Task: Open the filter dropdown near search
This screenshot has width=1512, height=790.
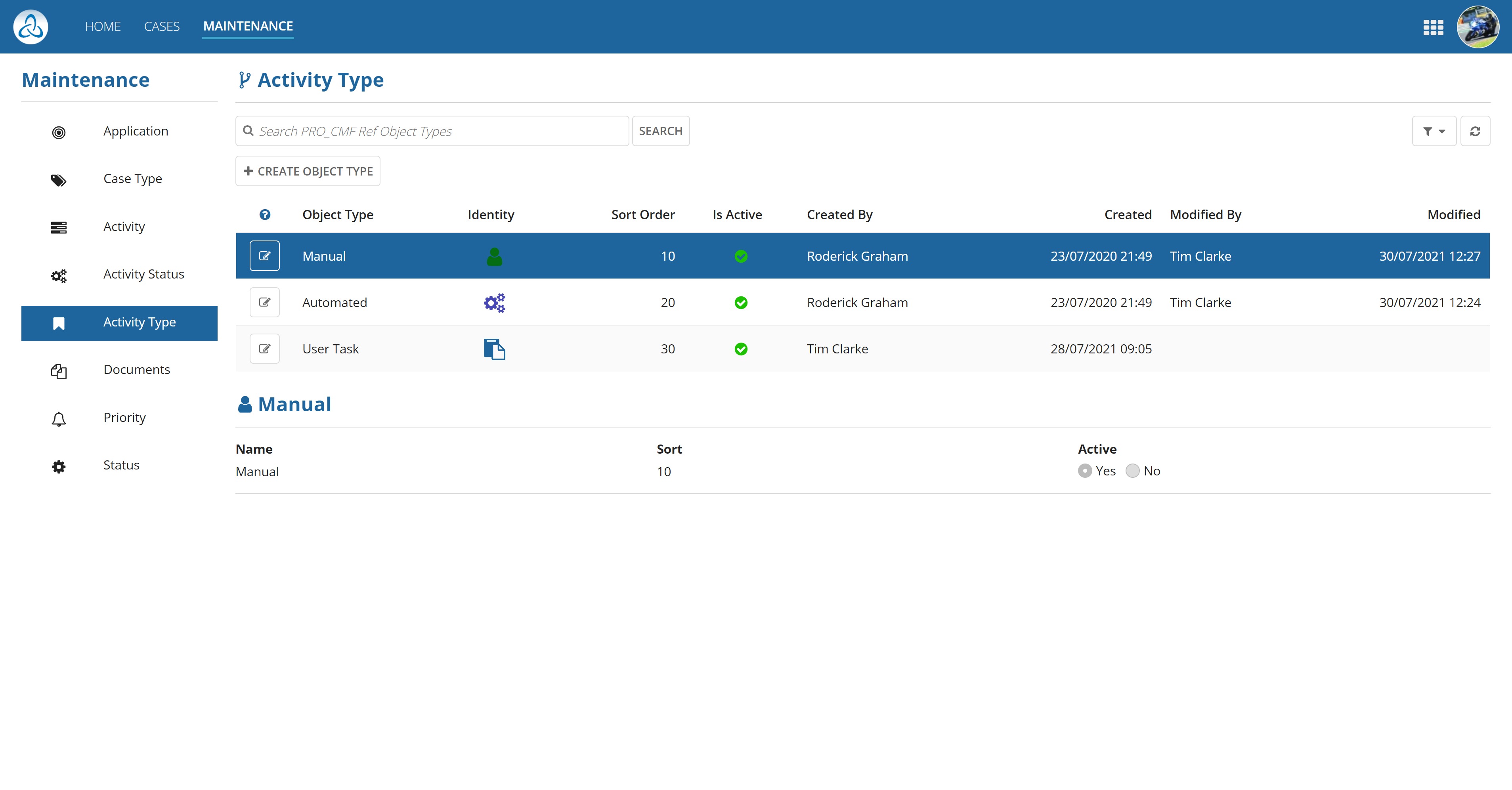Action: (x=1434, y=131)
